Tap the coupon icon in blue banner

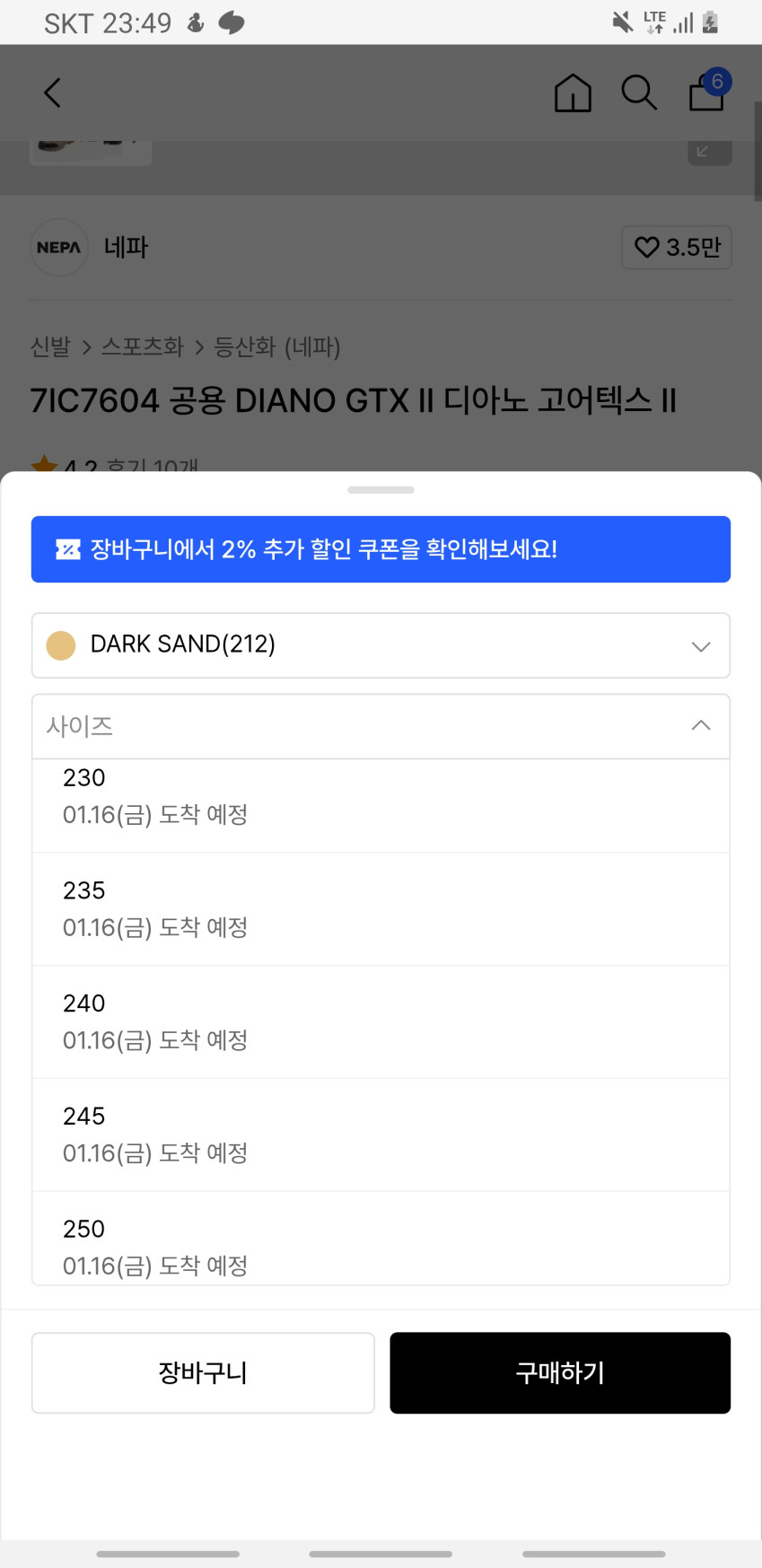click(x=68, y=549)
